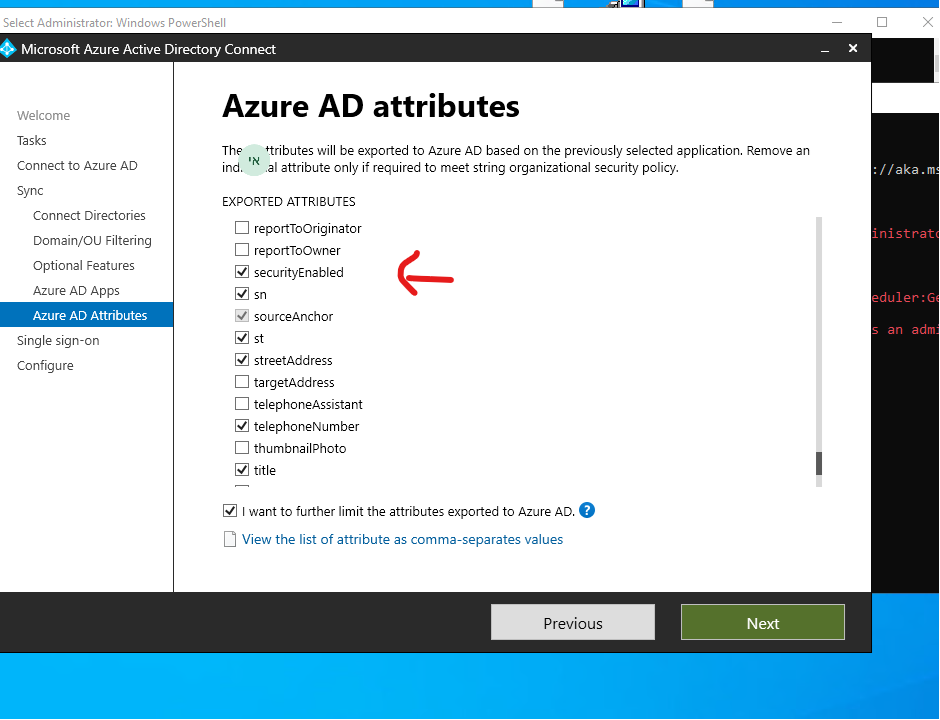Click the Previous button
The width and height of the screenshot is (940, 720).
(573, 622)
